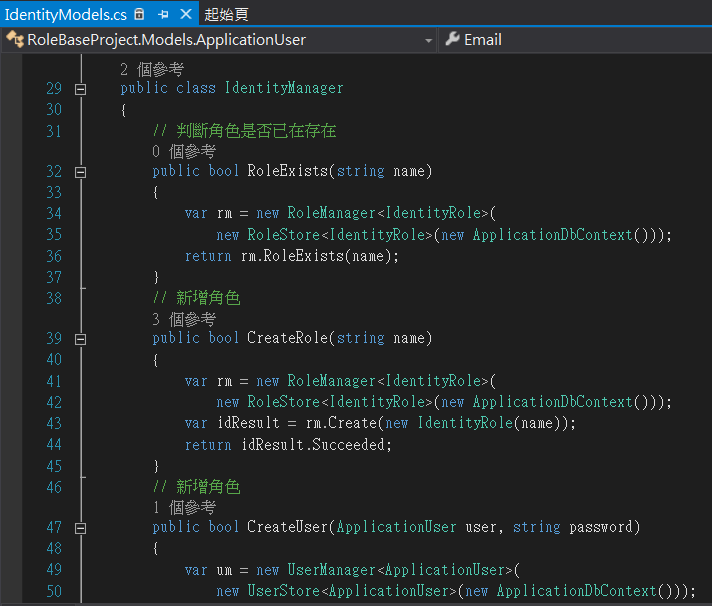Click RoleManager on line 34

331,213
